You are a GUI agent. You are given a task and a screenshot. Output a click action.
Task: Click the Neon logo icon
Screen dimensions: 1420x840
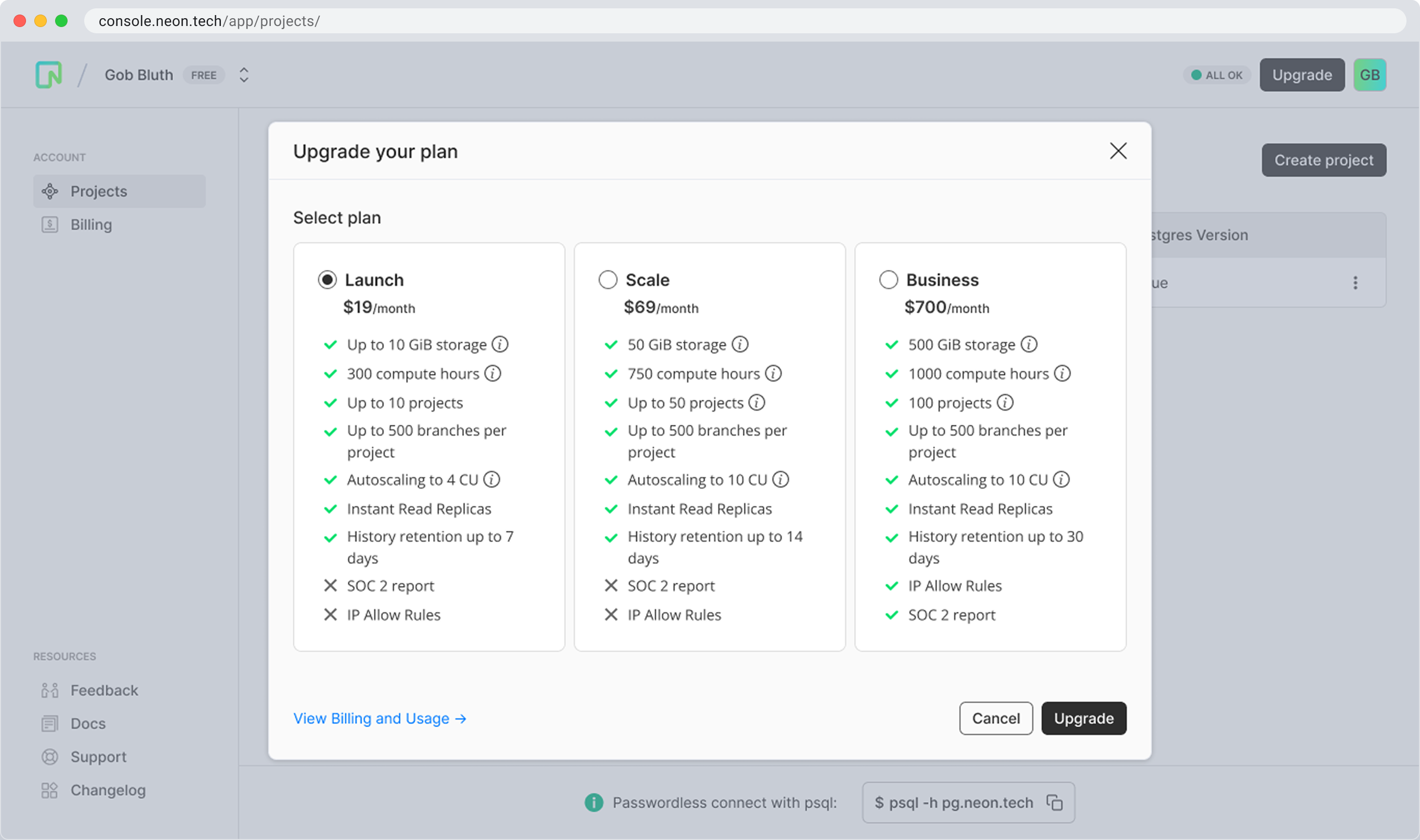tap(49, 75)
